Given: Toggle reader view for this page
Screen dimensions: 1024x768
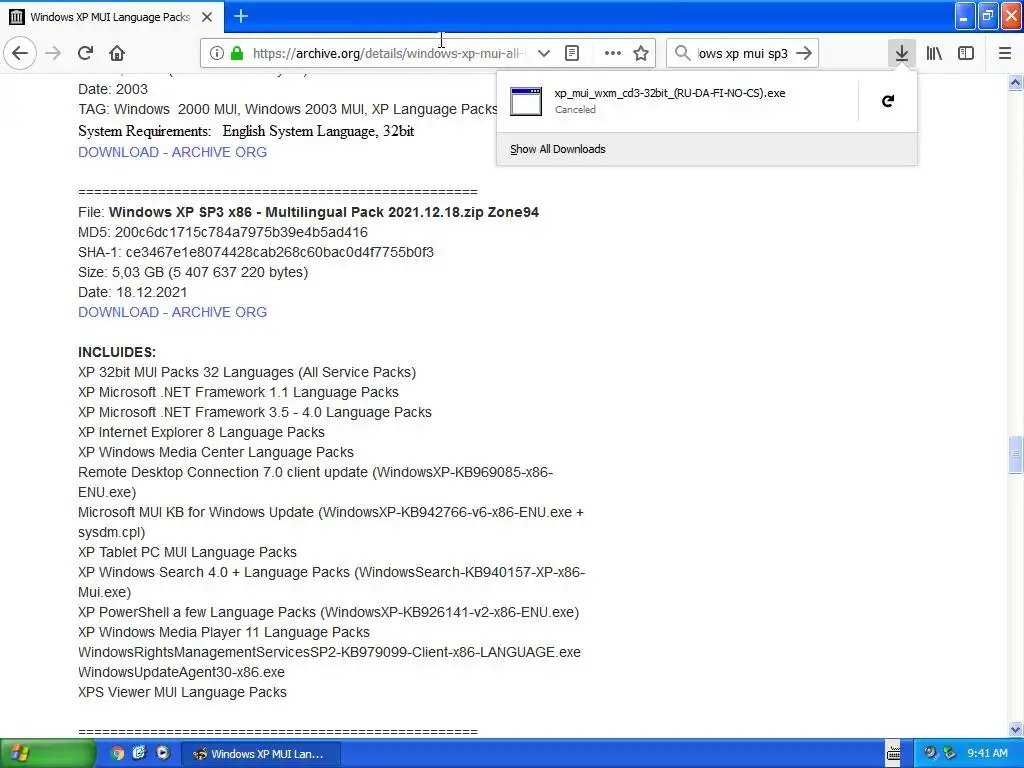Looking at the screenshot, I should coord(571,53).
